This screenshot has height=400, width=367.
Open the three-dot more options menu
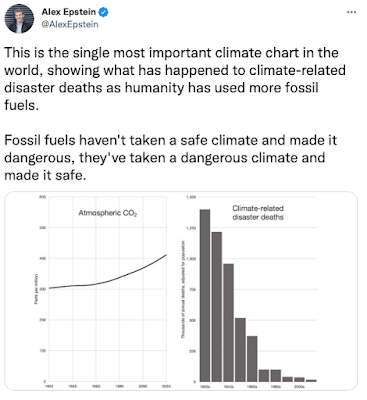pos(352,12)
